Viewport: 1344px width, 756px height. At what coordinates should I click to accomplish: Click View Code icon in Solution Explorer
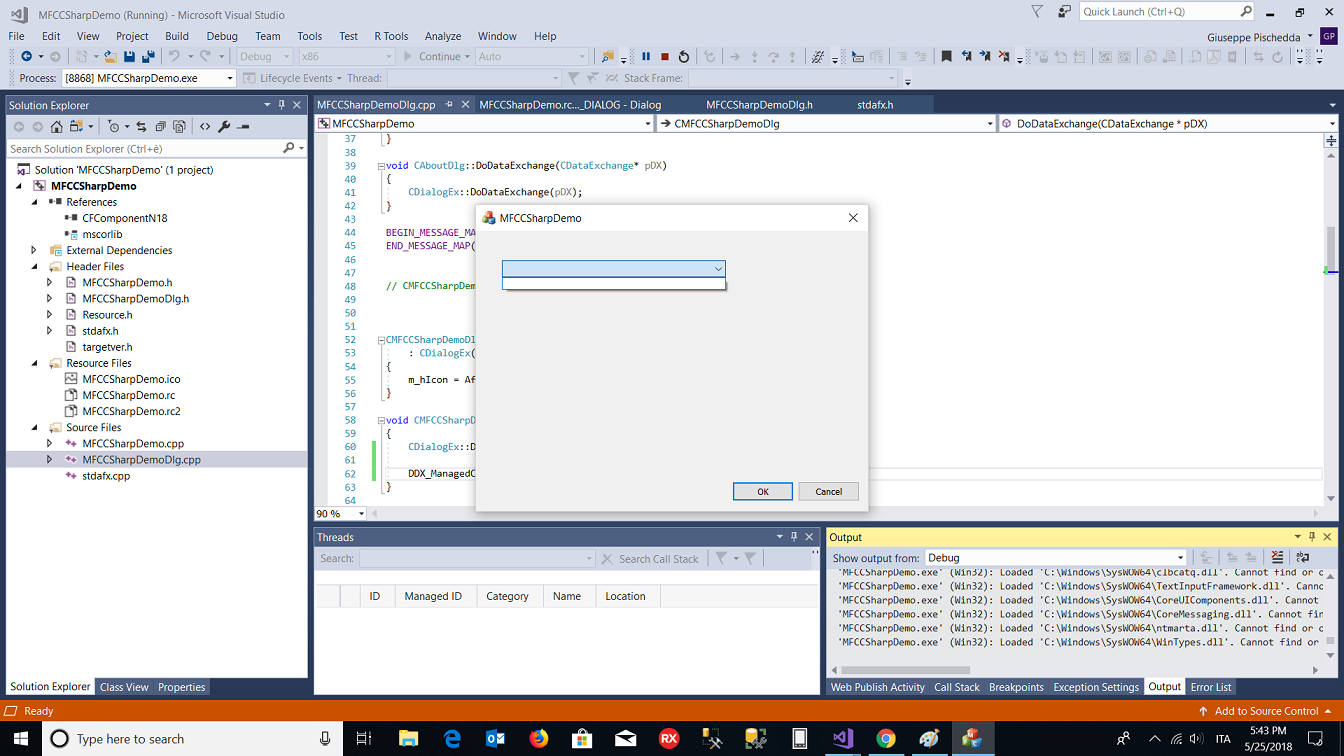[x=205, y=127]
